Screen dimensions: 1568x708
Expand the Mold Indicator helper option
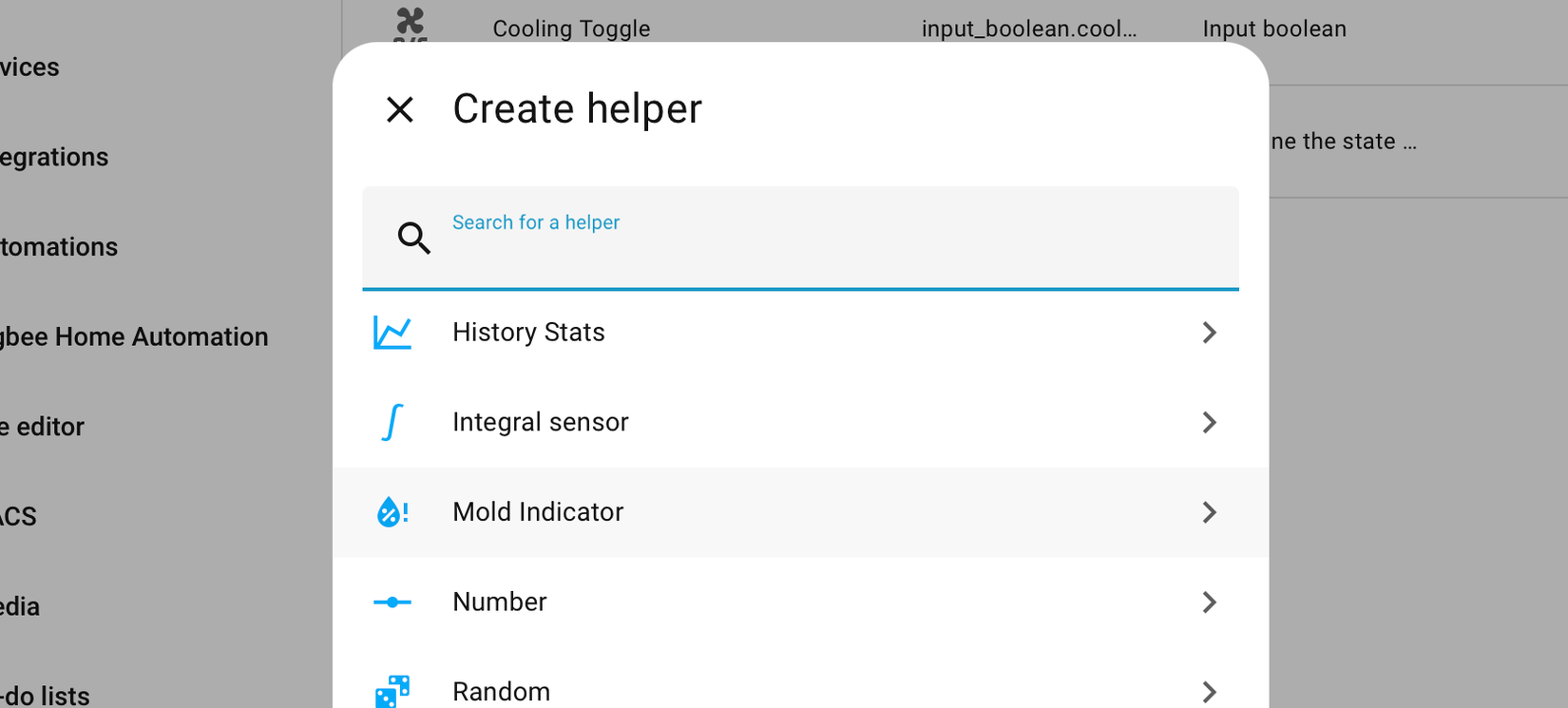click(1209, 512)
